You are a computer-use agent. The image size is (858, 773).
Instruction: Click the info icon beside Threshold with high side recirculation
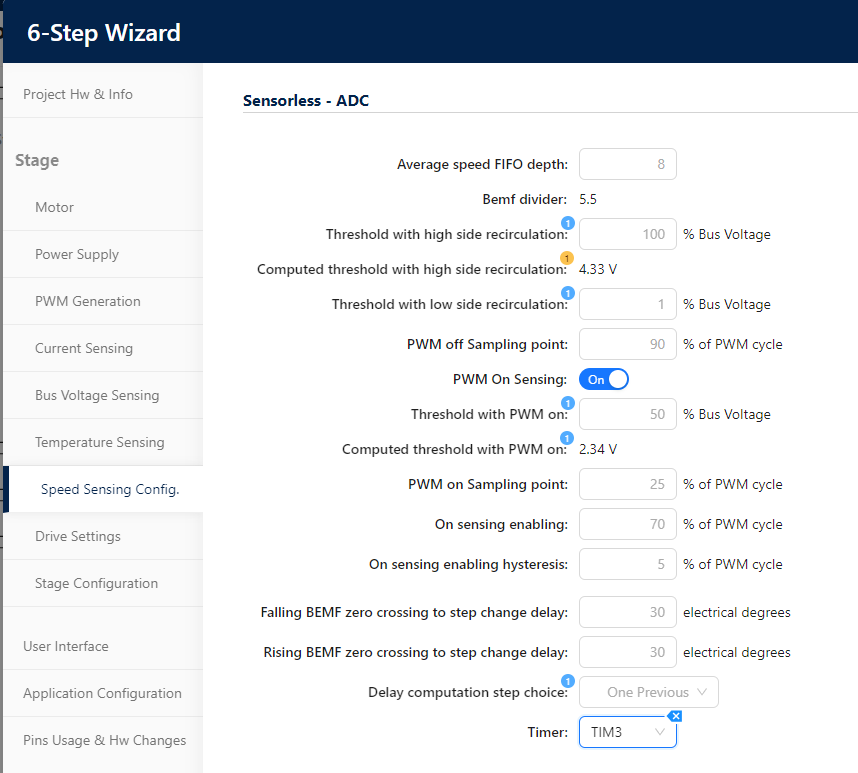click(568, 224)
